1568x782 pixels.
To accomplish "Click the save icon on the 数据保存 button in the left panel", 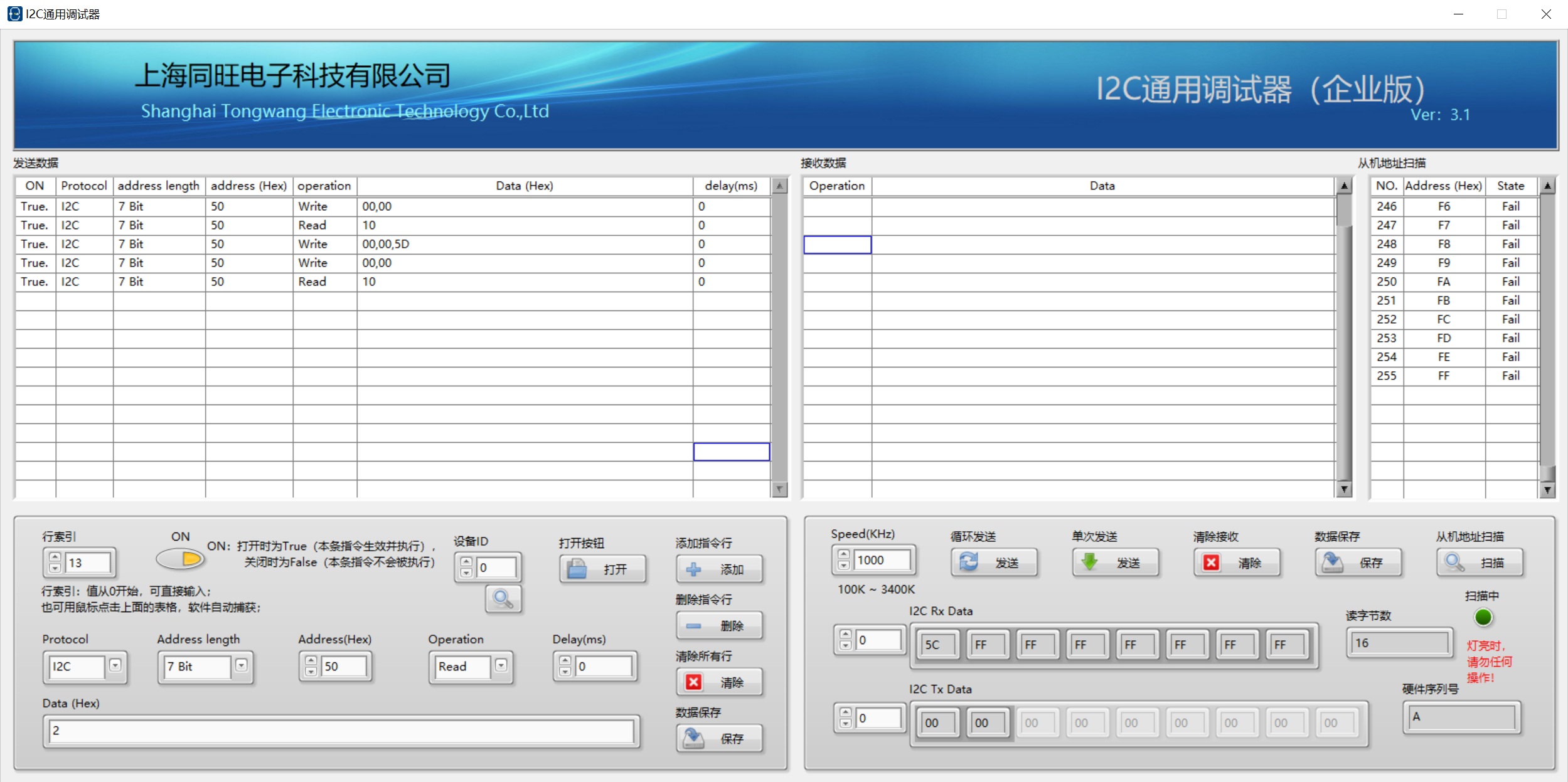I will (693, 738).
